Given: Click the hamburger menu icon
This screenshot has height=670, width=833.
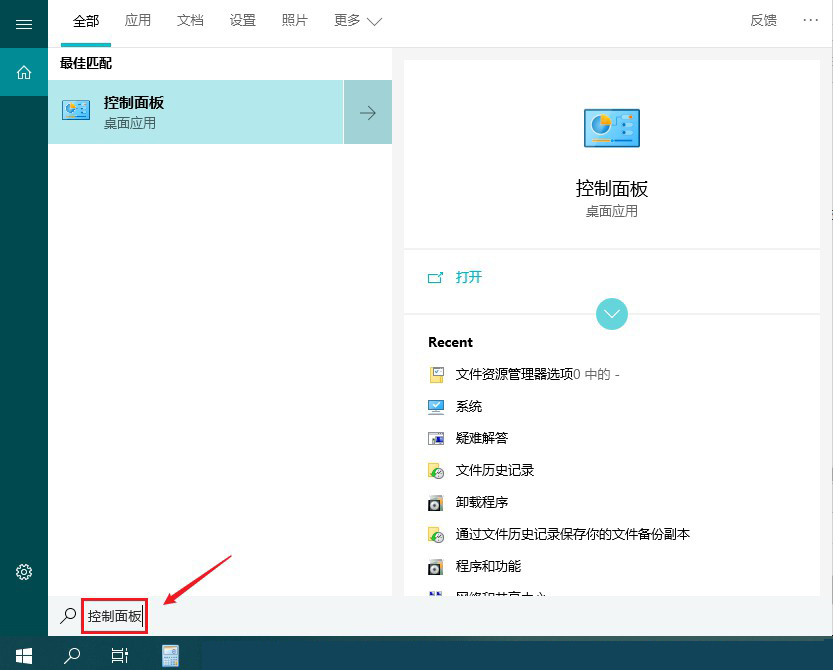Looking at the screenshot, I should (24, 24).
